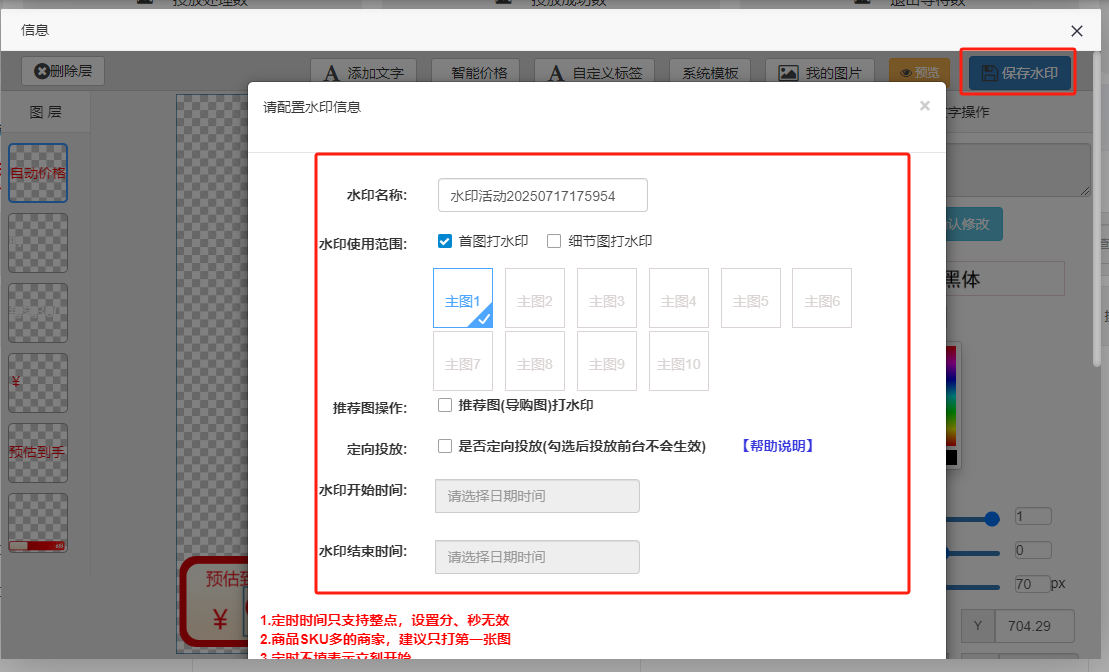Toggle 是否定向投放 checkbox
Image resolution: width=1109 pixels, height=672 pixels.
click(x=445, y=446)
